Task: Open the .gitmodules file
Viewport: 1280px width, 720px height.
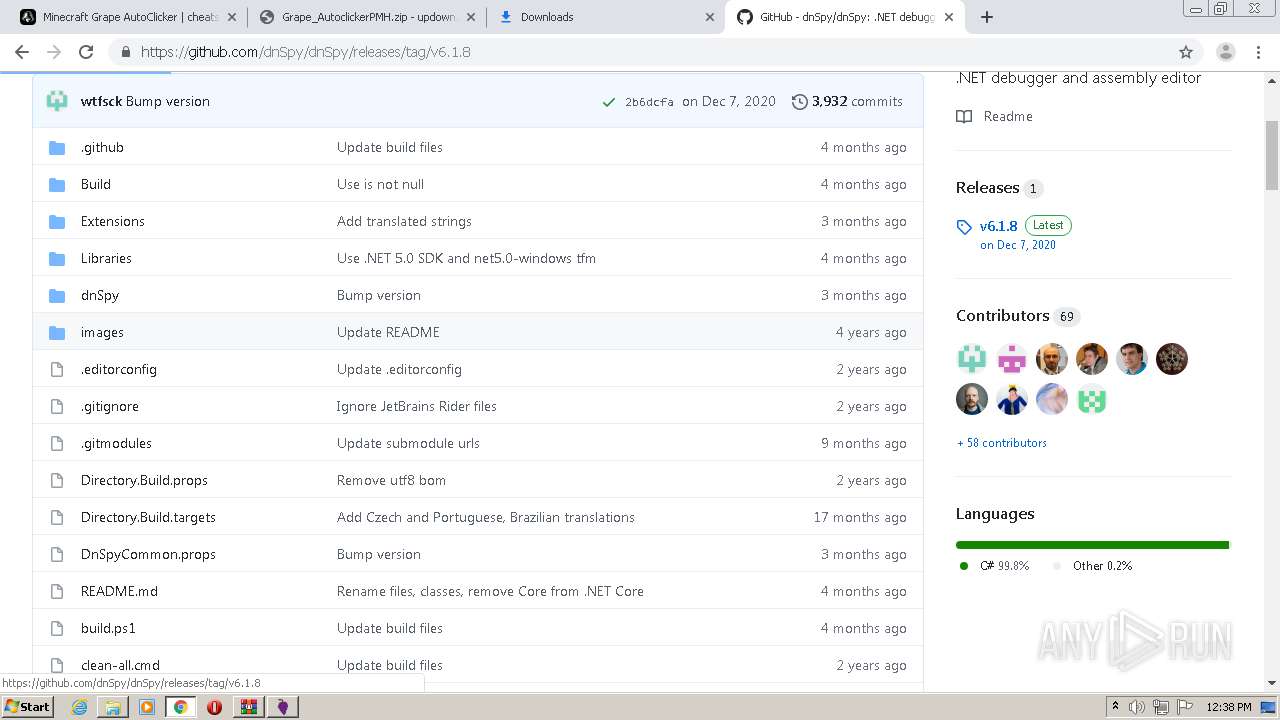Action: point(116,443)
